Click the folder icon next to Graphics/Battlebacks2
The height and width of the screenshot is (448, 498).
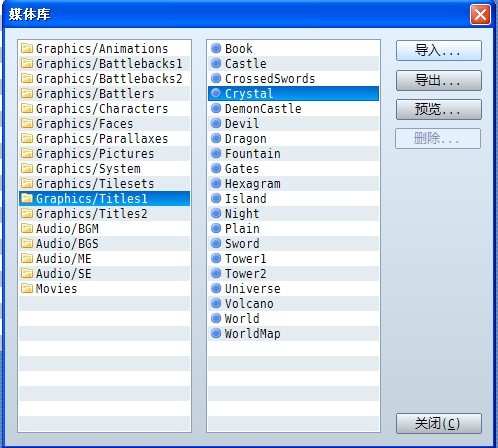click(27, 78)
